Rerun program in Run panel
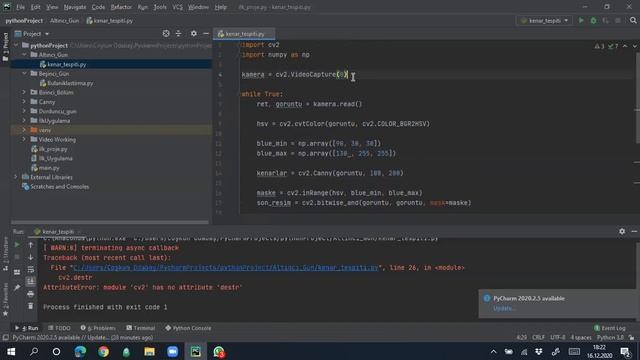This screenshot has width=640, height=360. [x=17, y=244]
